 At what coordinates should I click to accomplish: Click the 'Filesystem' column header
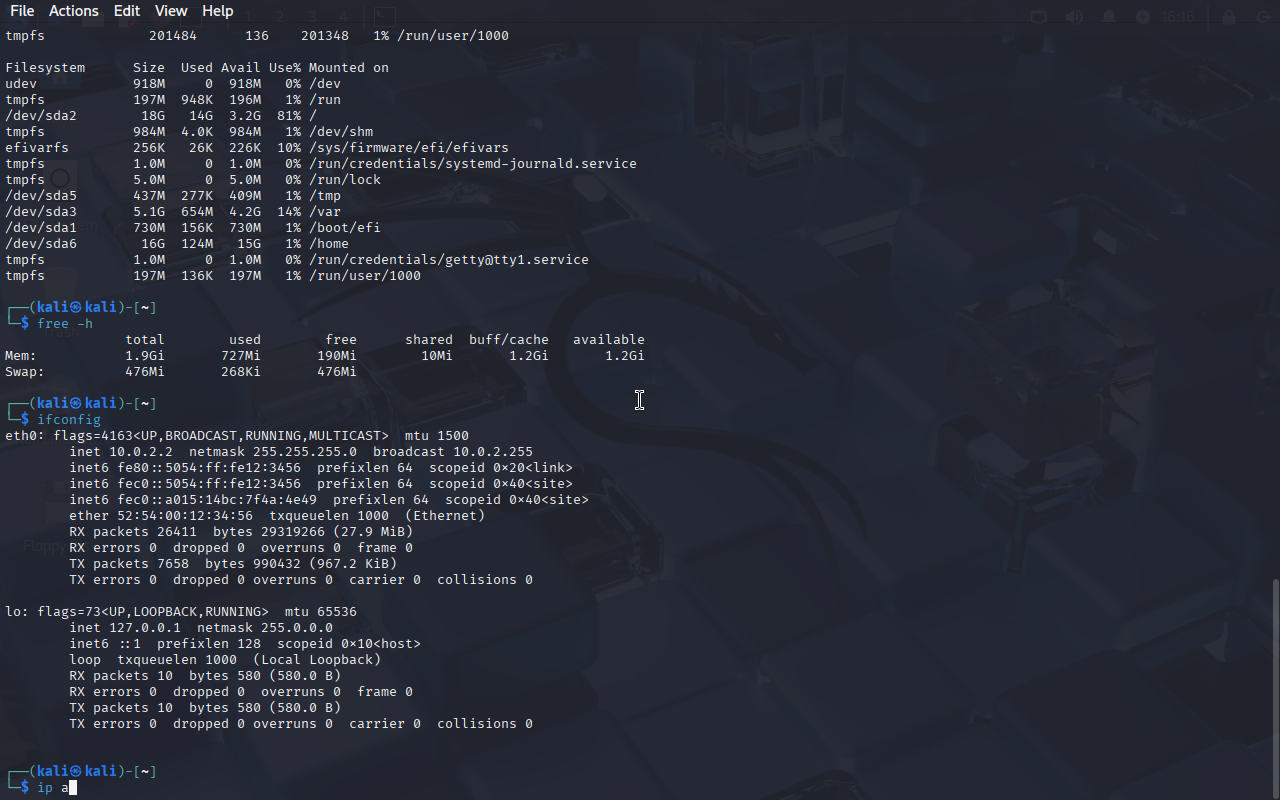pos(45,68)
